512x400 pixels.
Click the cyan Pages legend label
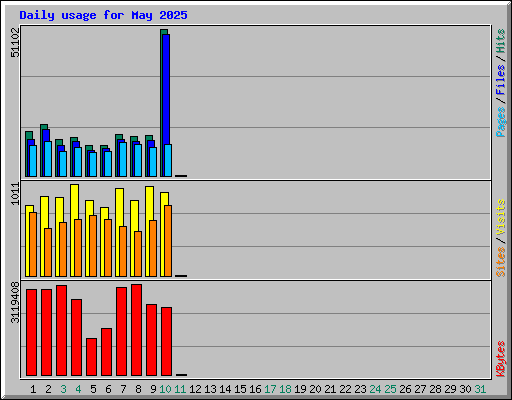pos(500,122)
